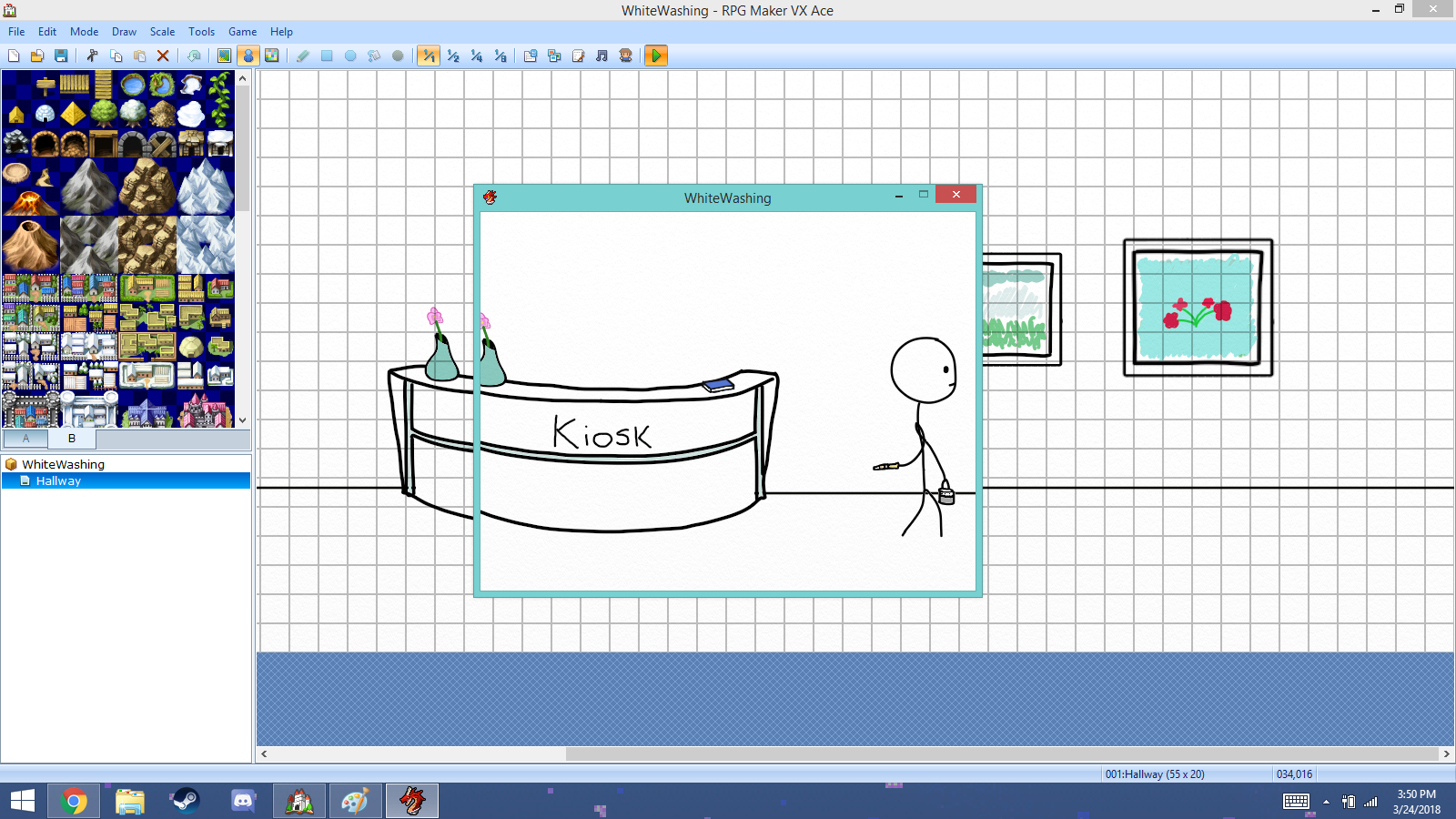1456x819 pixels.
Task: Open Discord from the taskbar
Action: point(243,801)
